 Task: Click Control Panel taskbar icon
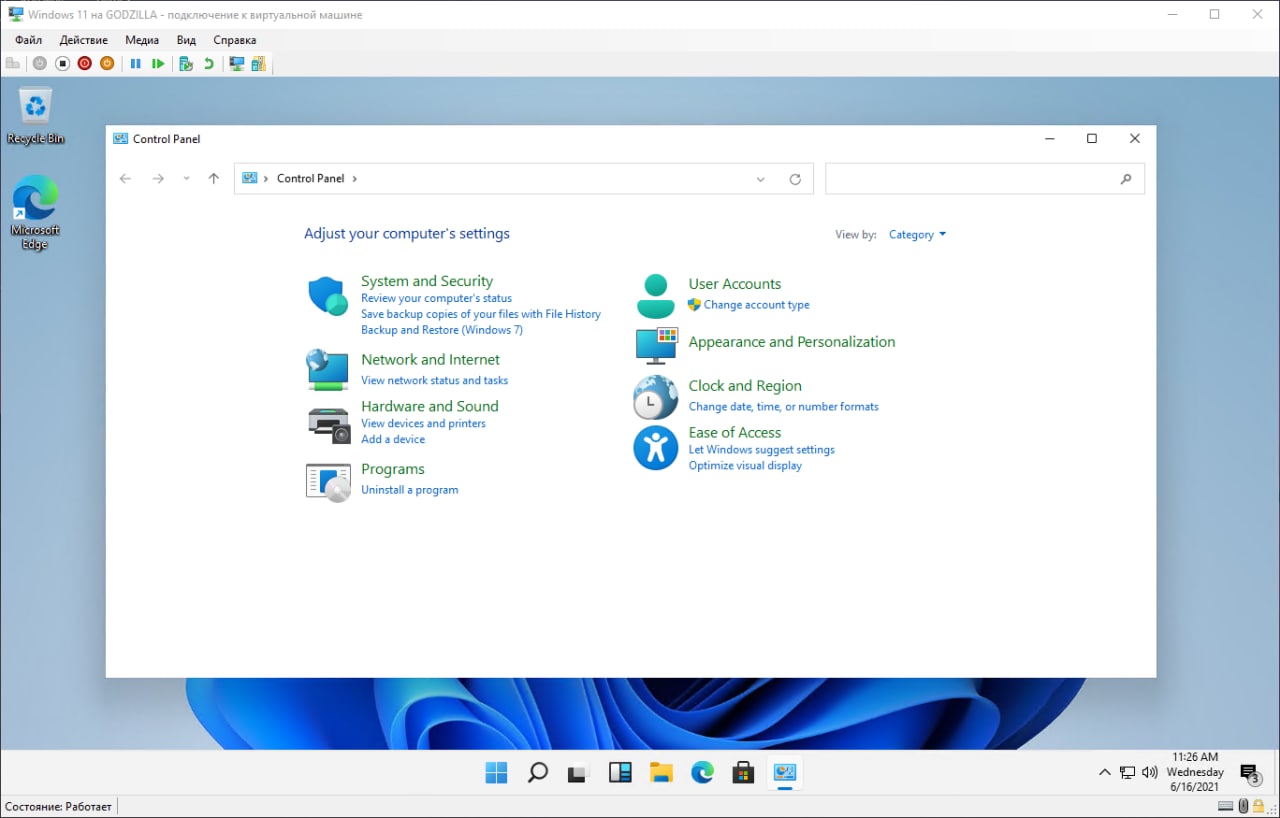pos(785,772)
